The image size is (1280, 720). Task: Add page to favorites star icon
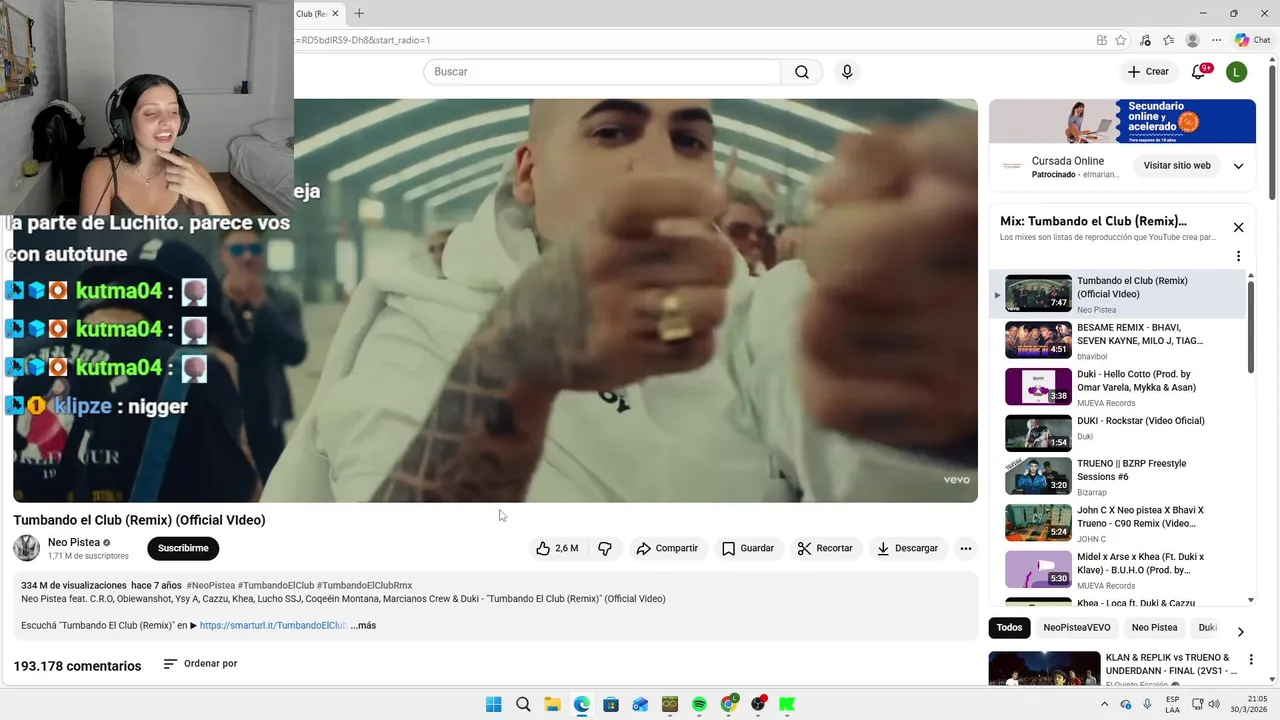tap(1121, 40)
